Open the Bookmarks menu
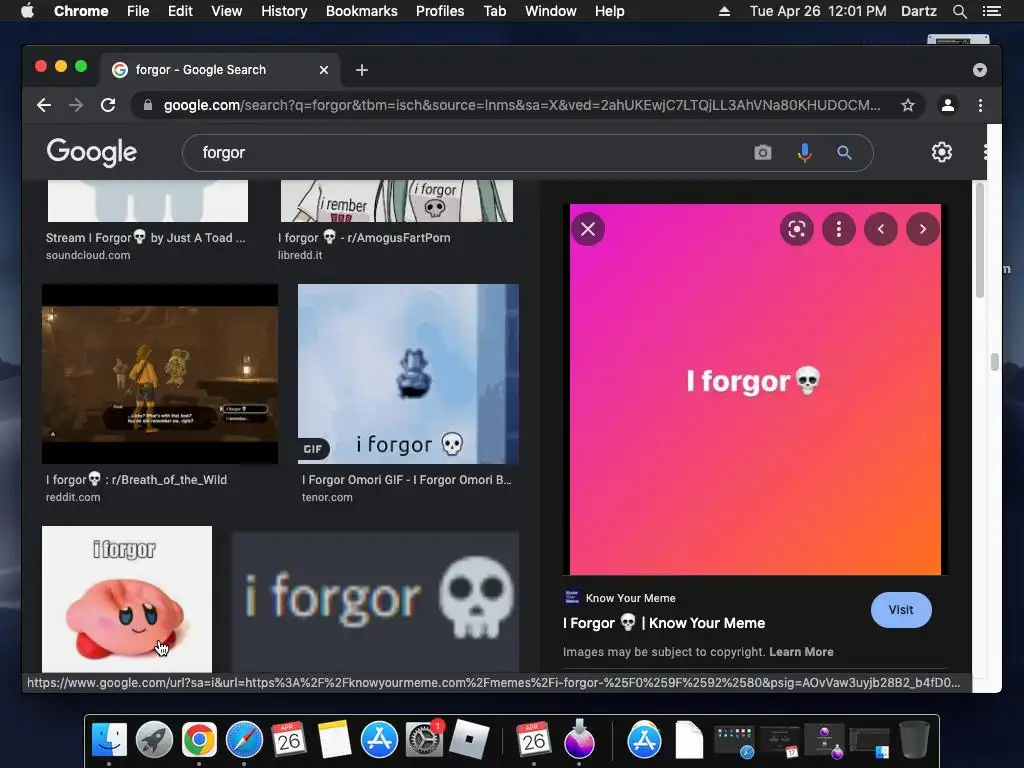This screenshot has width=1024, height=768. click(x=362, y=11)
